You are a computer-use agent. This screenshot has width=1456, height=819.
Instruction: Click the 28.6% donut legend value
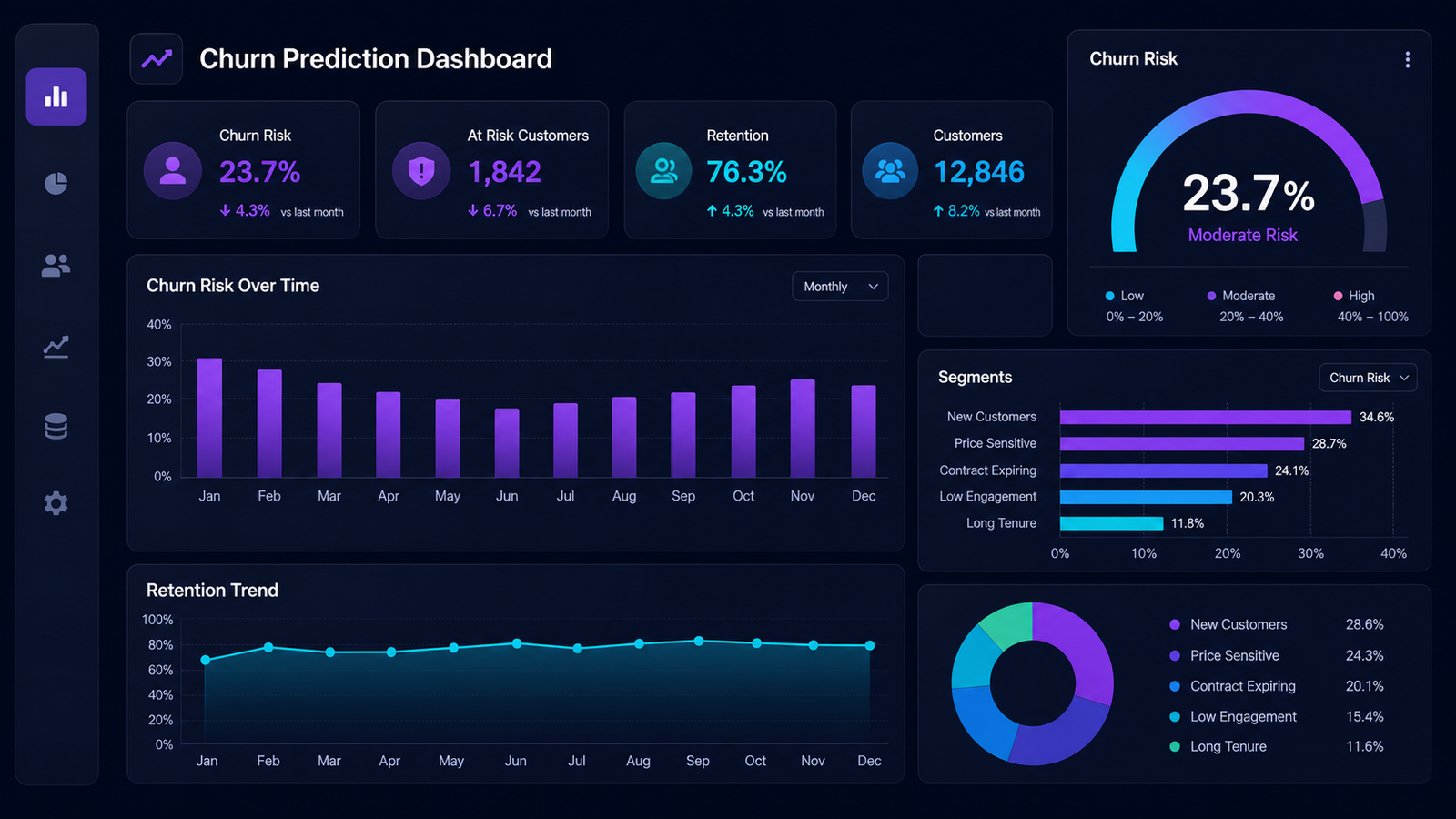[x=1365, y=624]
